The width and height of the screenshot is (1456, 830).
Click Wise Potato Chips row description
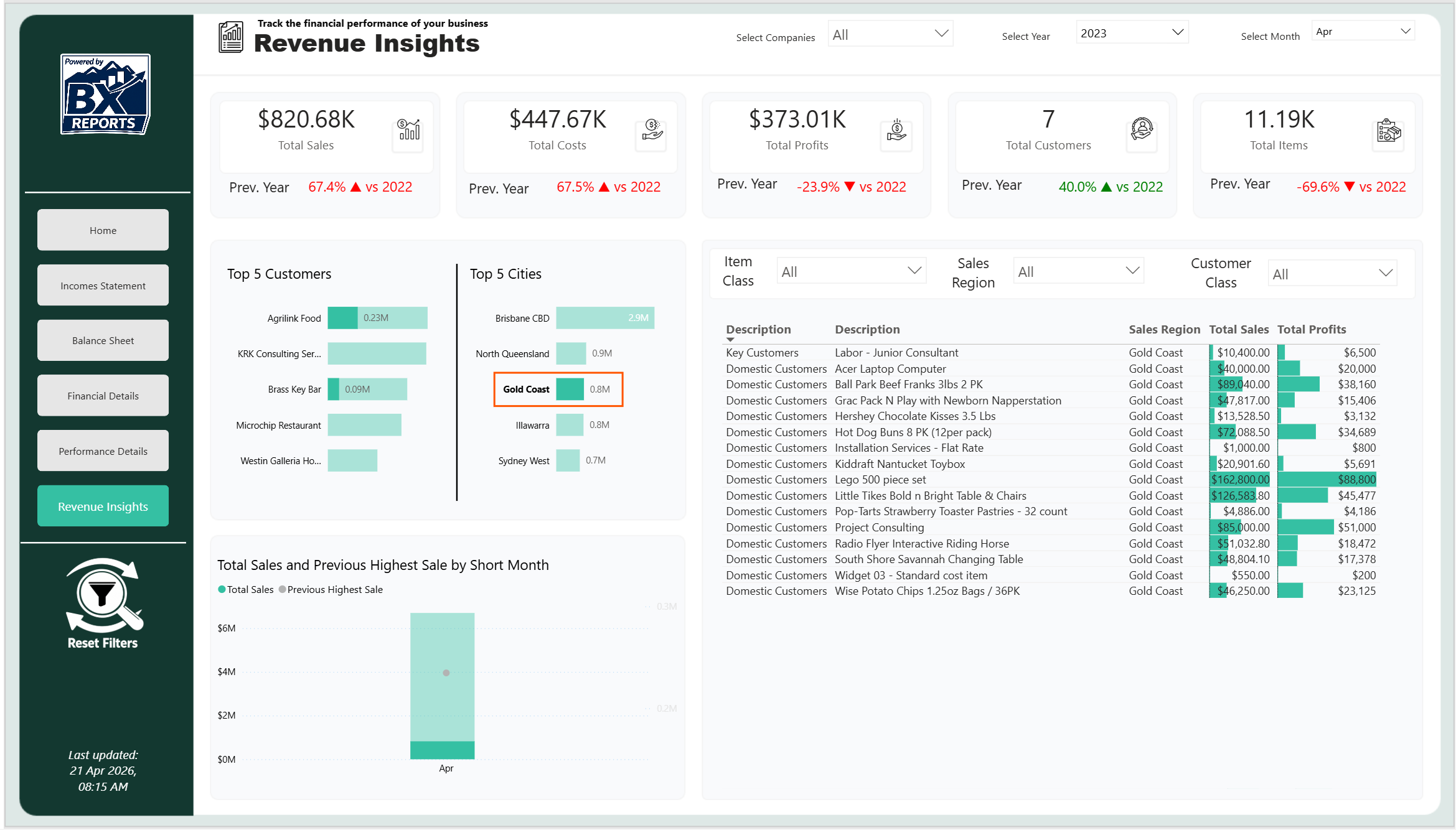click(x=927, y=591)
